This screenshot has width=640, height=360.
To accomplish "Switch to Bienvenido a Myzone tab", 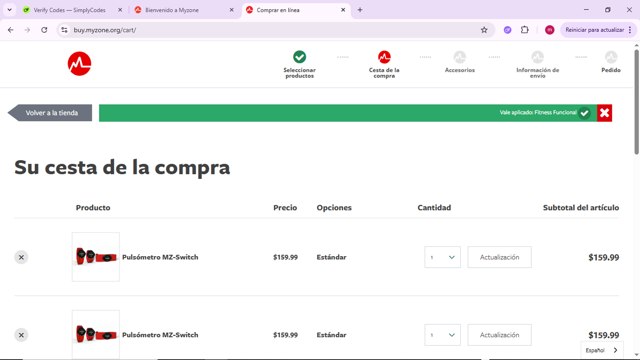I will click(x=184, y=10).
